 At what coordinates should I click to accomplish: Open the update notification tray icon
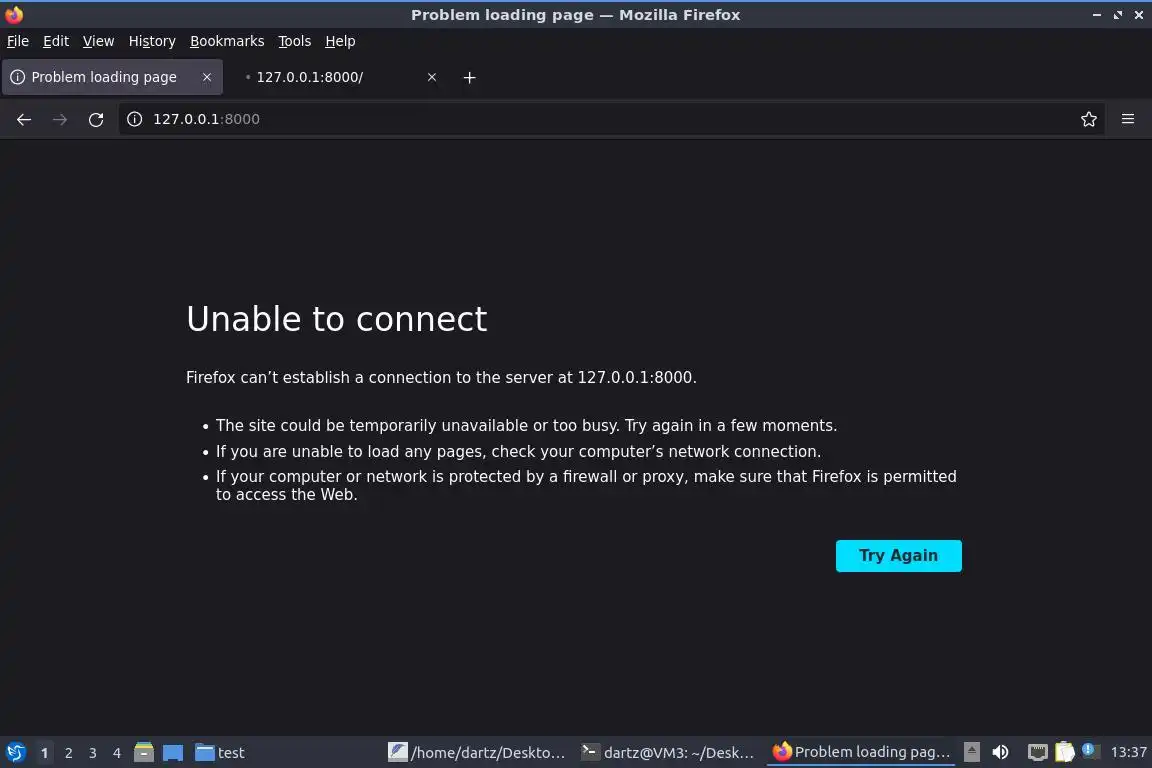(1090, 750)
